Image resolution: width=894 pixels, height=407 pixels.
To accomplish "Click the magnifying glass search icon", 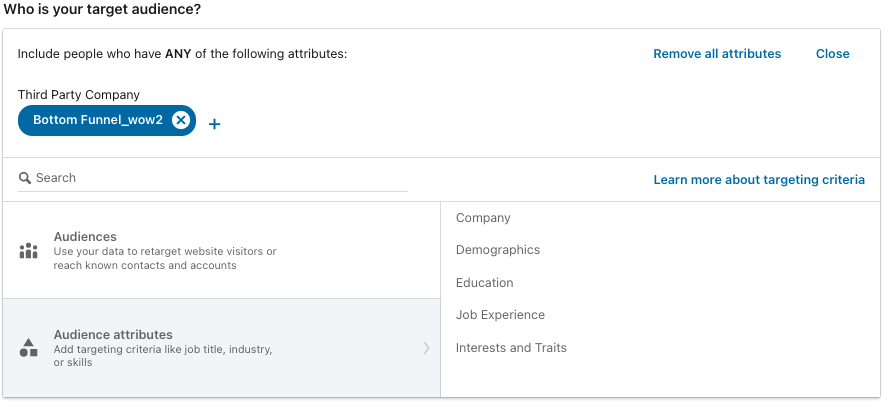I will point(25,178).
